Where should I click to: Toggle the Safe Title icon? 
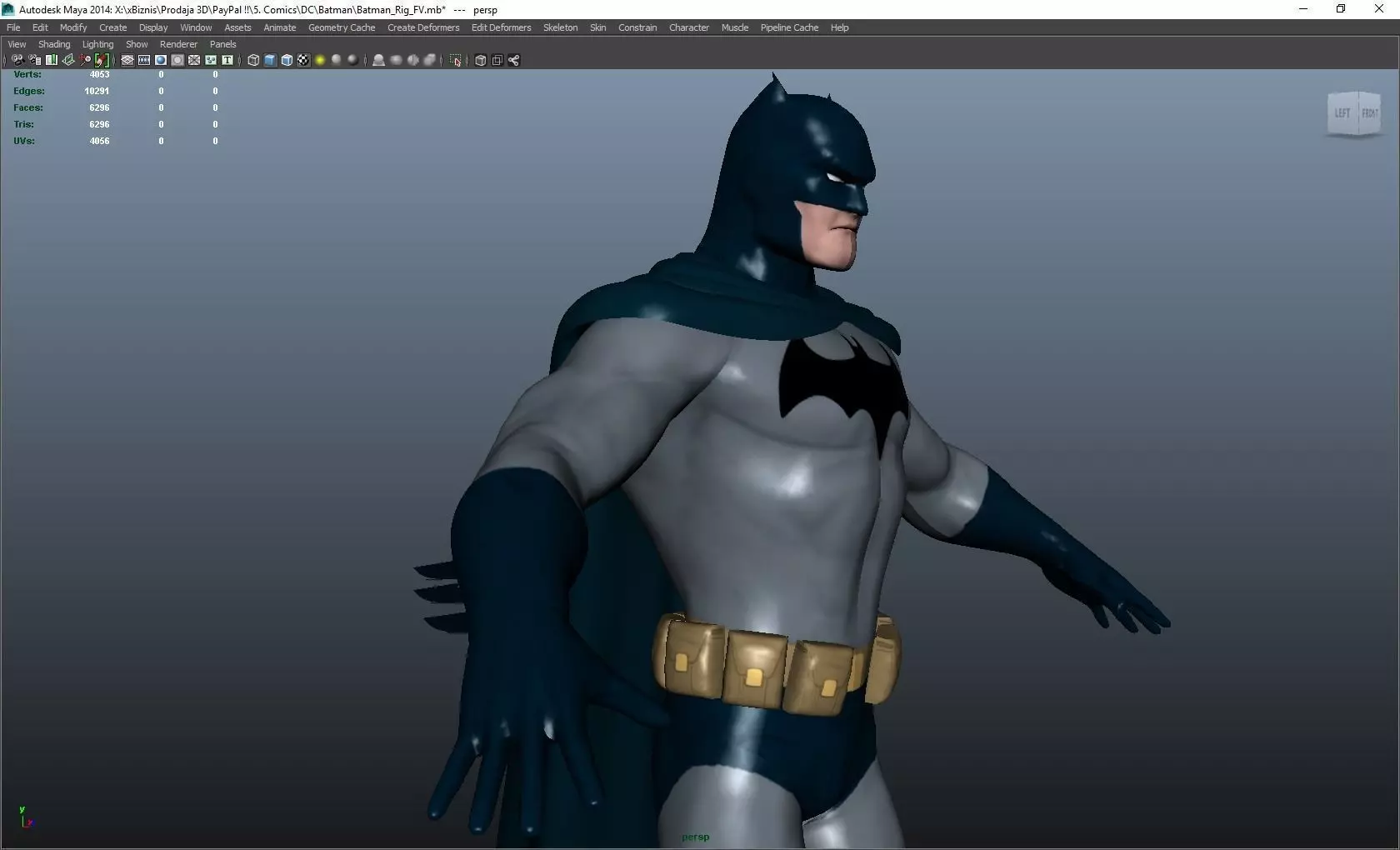click(x=227, y=60)
